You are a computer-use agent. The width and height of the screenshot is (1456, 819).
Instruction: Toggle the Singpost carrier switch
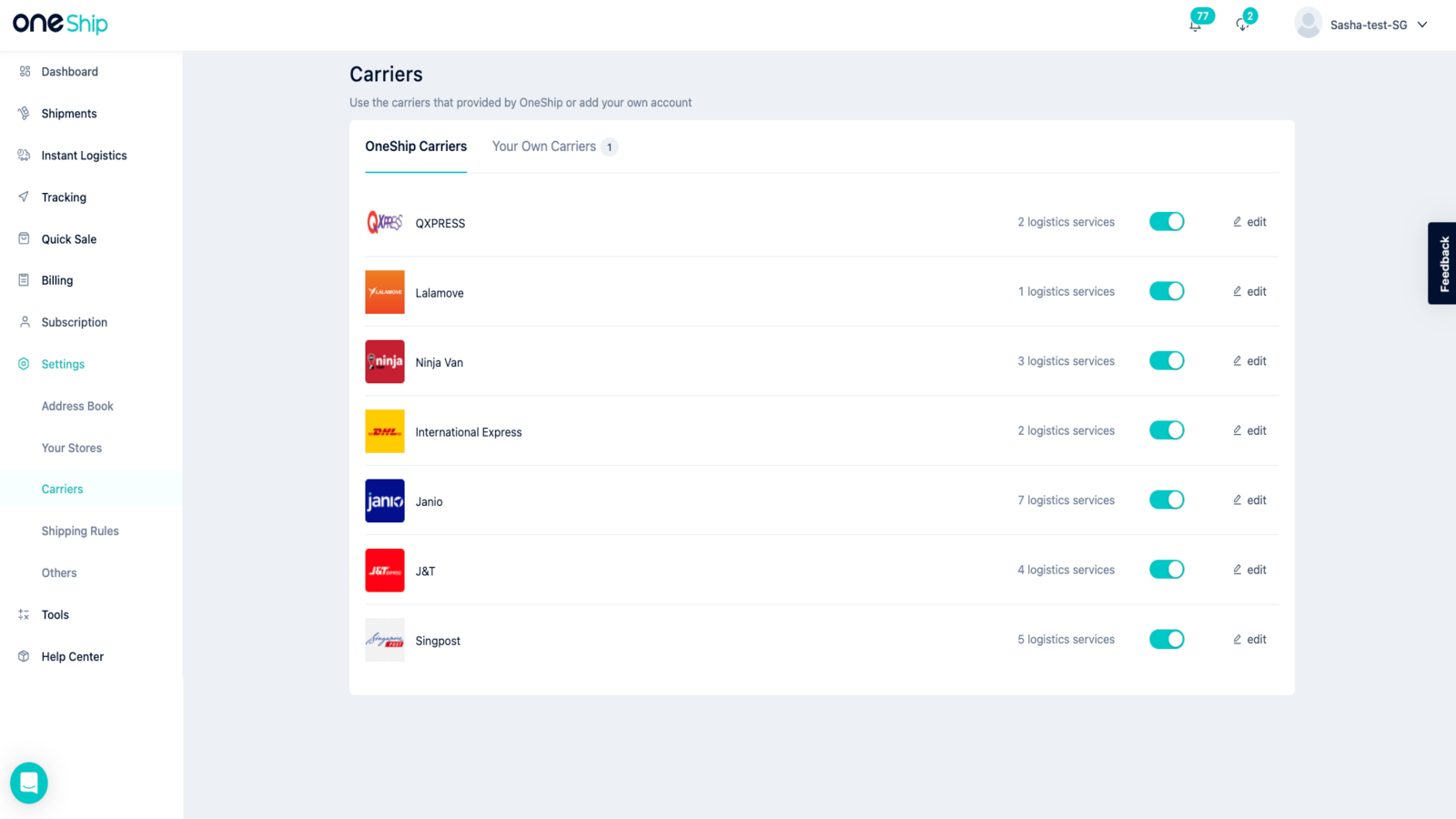(1167, 640)
